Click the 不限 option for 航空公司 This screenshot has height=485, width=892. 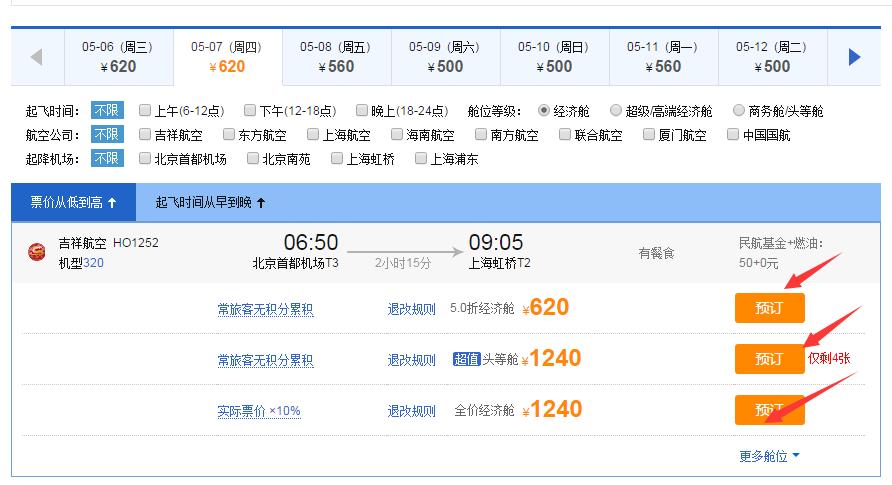(x=107, y=135)
